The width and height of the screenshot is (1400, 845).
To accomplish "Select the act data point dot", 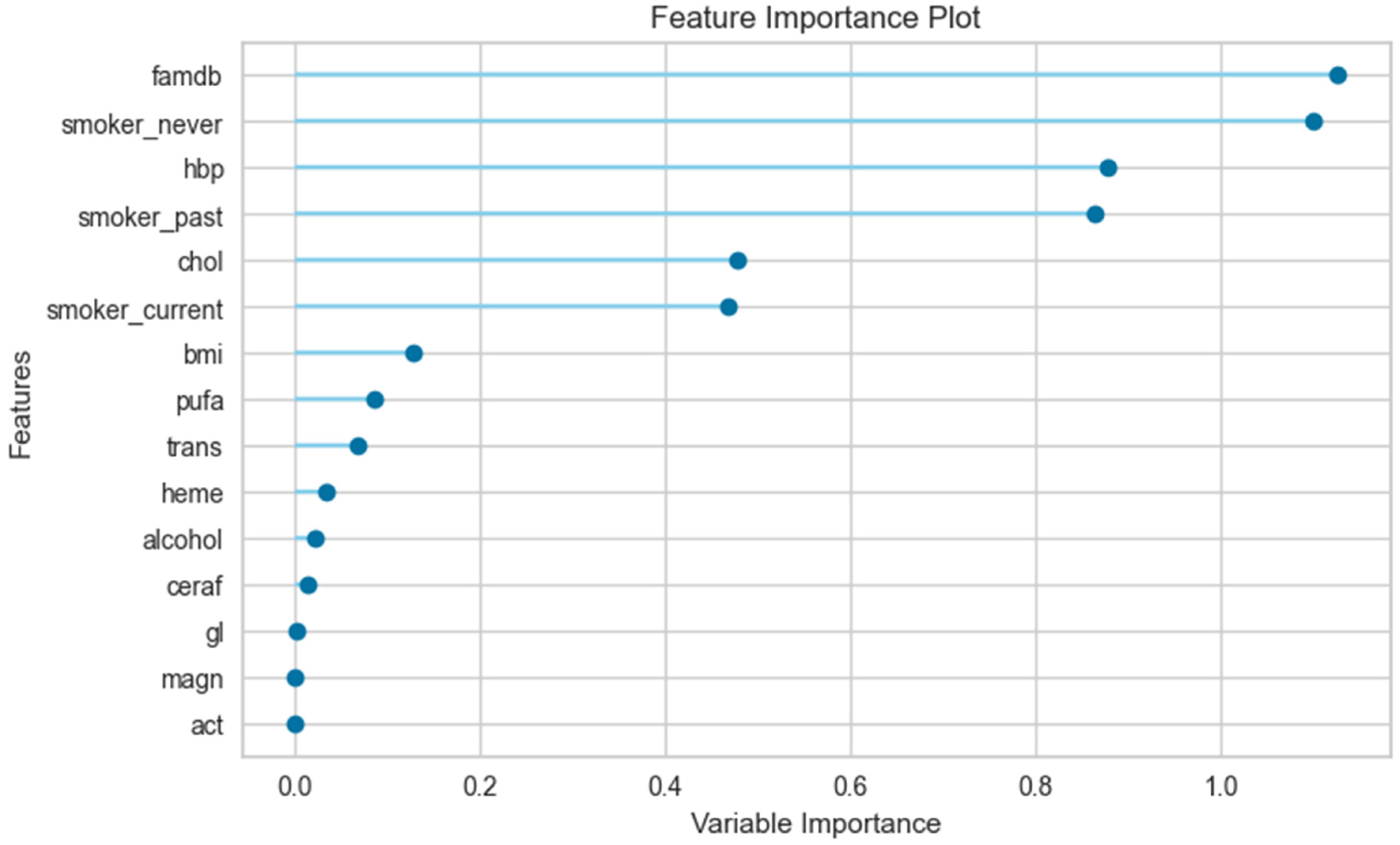I will click(x=296, y=724).
